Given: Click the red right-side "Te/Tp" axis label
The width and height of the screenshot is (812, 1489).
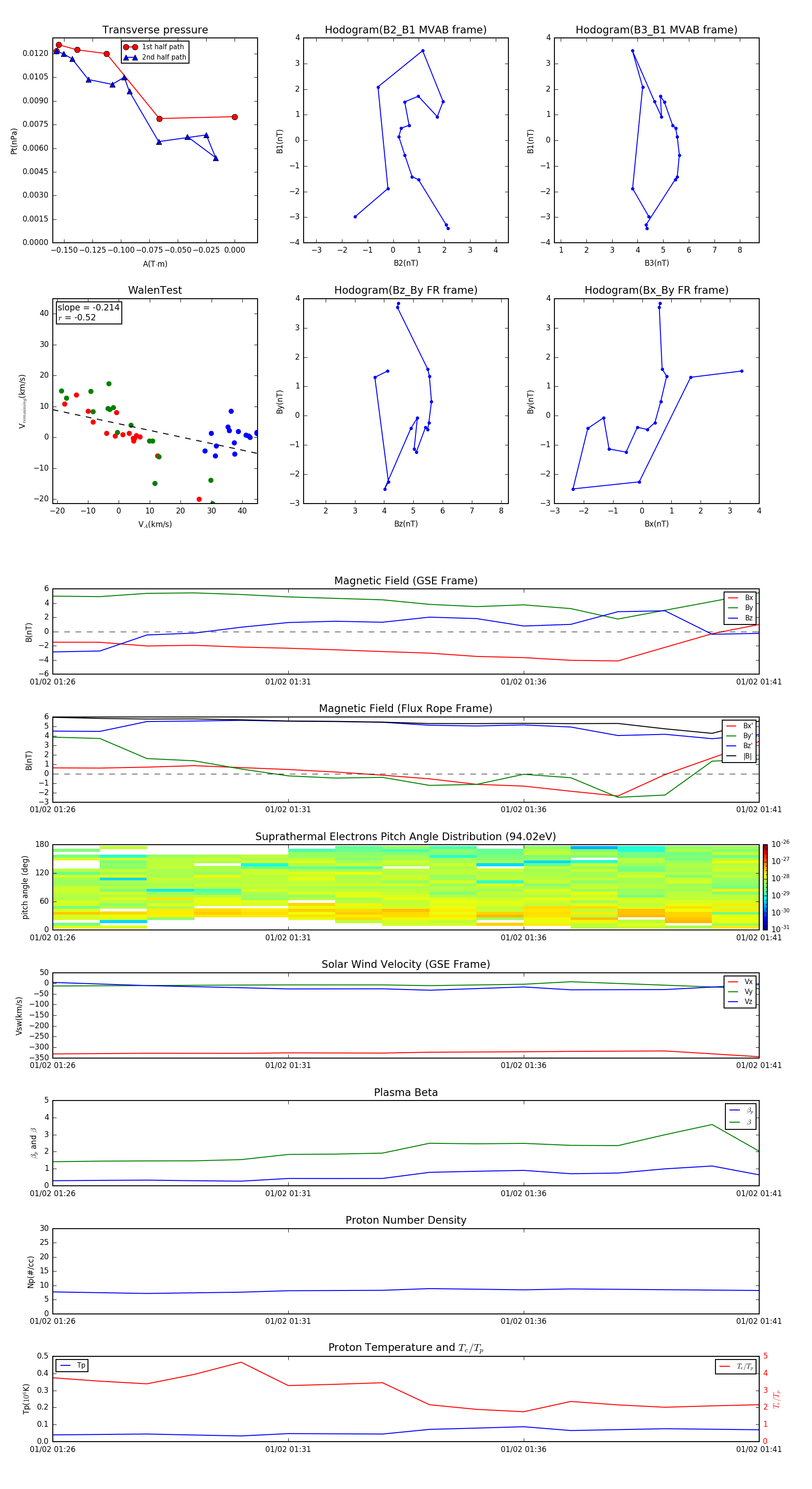Looking at the screenshot, I should 776,1399.
